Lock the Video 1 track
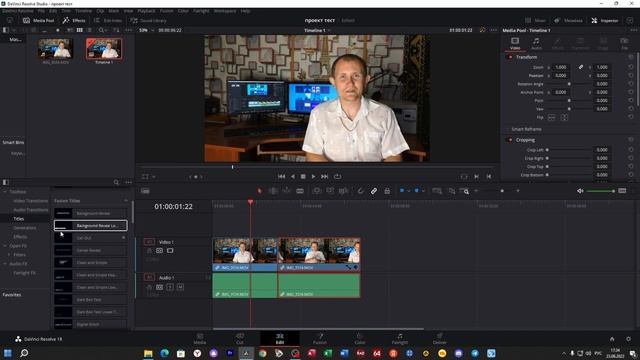Image resolution: width=640 pixels, height=360 pixels. click(149, 251)
